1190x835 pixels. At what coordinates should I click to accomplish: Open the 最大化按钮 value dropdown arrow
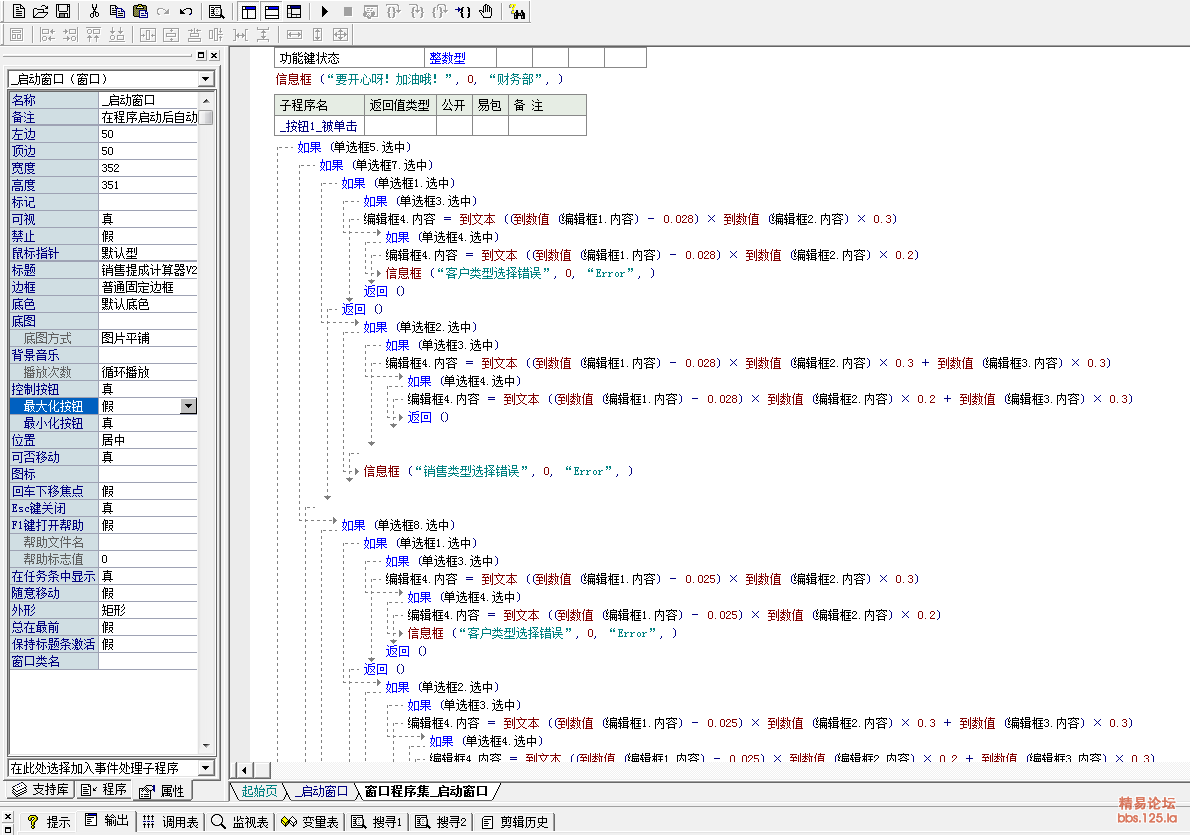189,406
